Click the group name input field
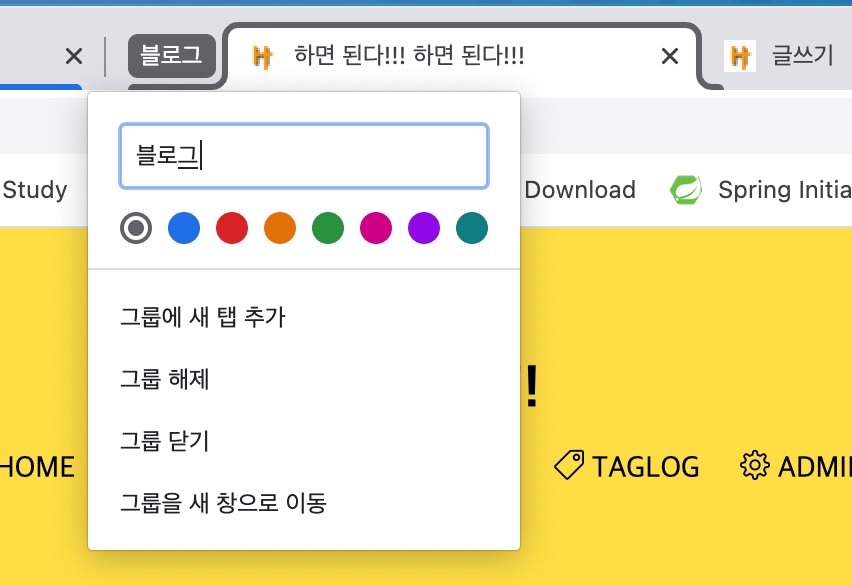This screenshot has width=852, height=586. pyautogui.click(x=304, y=157)
